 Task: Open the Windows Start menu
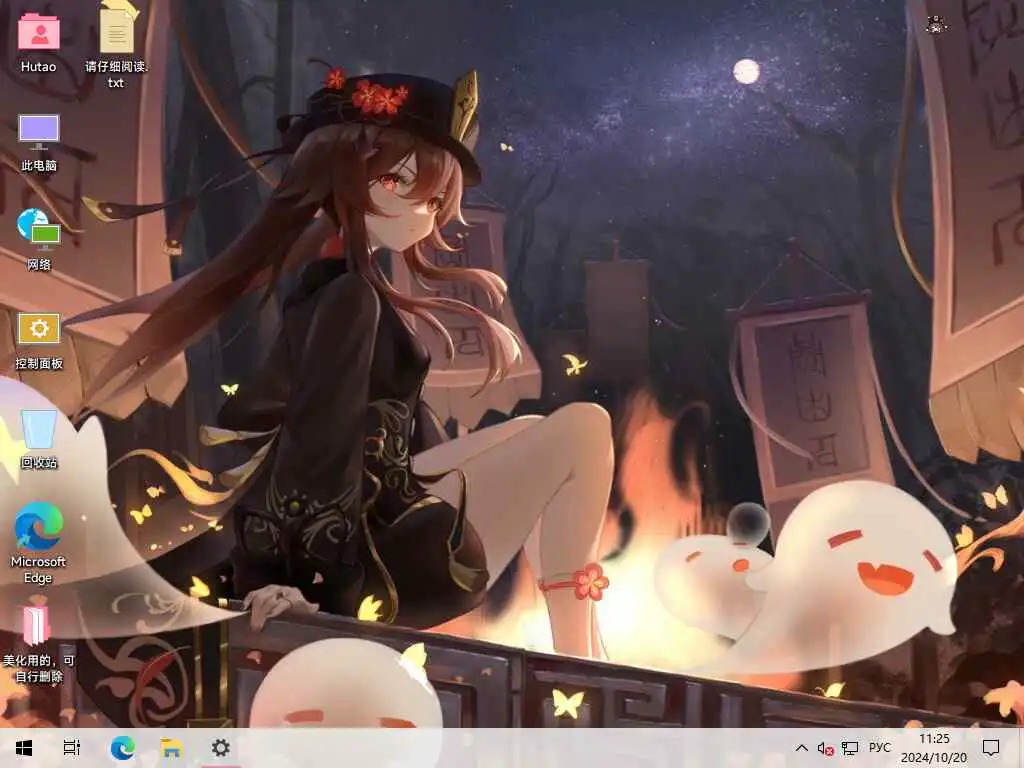tap(24, 748)
